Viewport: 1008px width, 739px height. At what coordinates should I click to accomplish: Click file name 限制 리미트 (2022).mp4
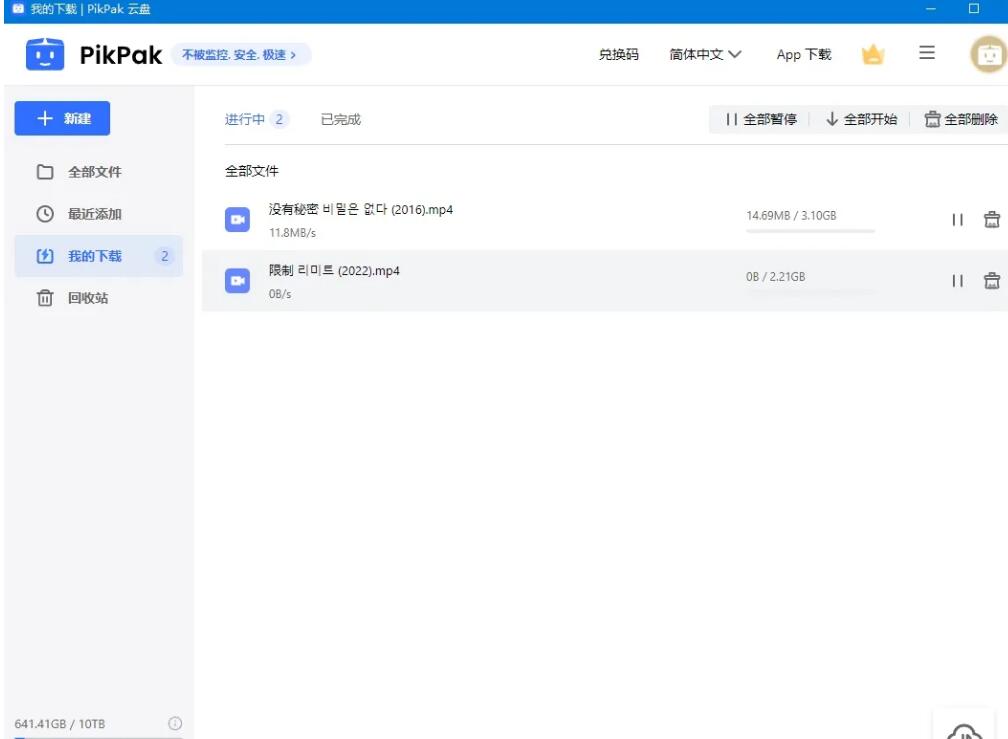click(334, 271)
